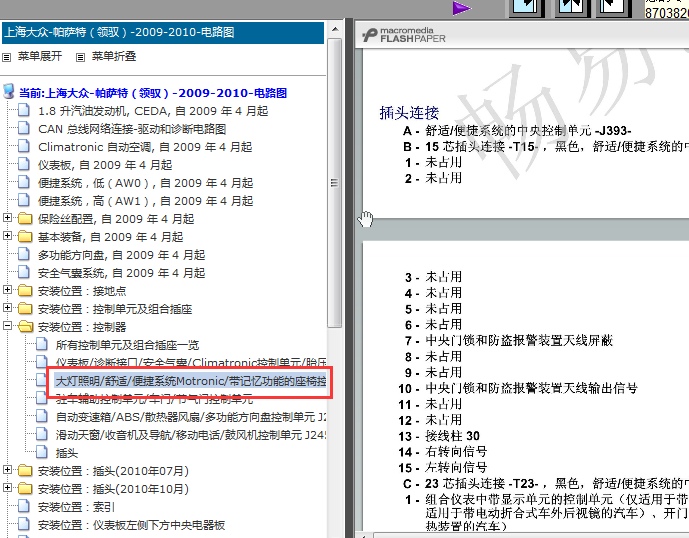Click the document icon beside 便捷系统，高（AW1）

tap(24, 200)
